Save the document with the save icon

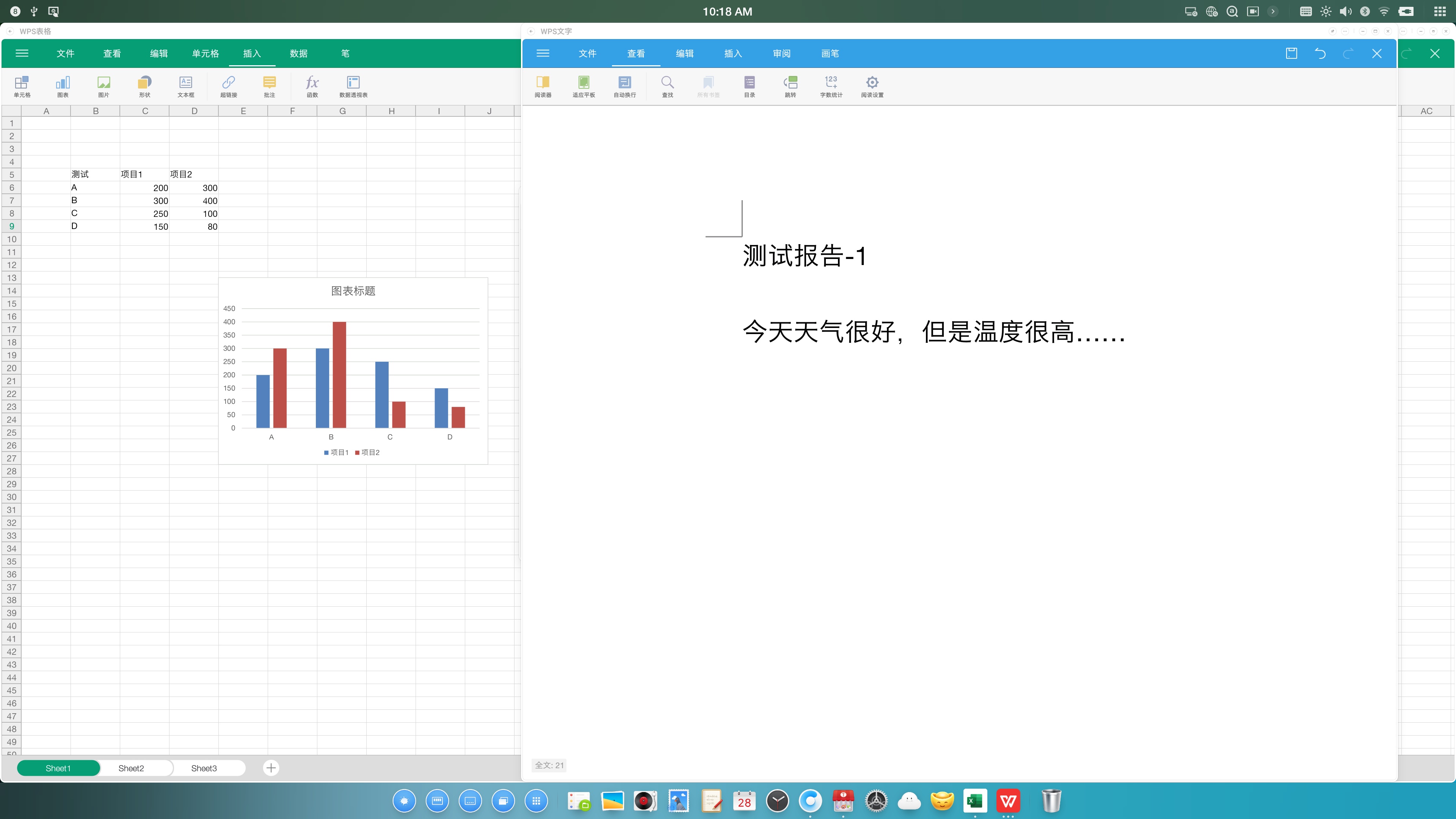(x=1291, y=53)
